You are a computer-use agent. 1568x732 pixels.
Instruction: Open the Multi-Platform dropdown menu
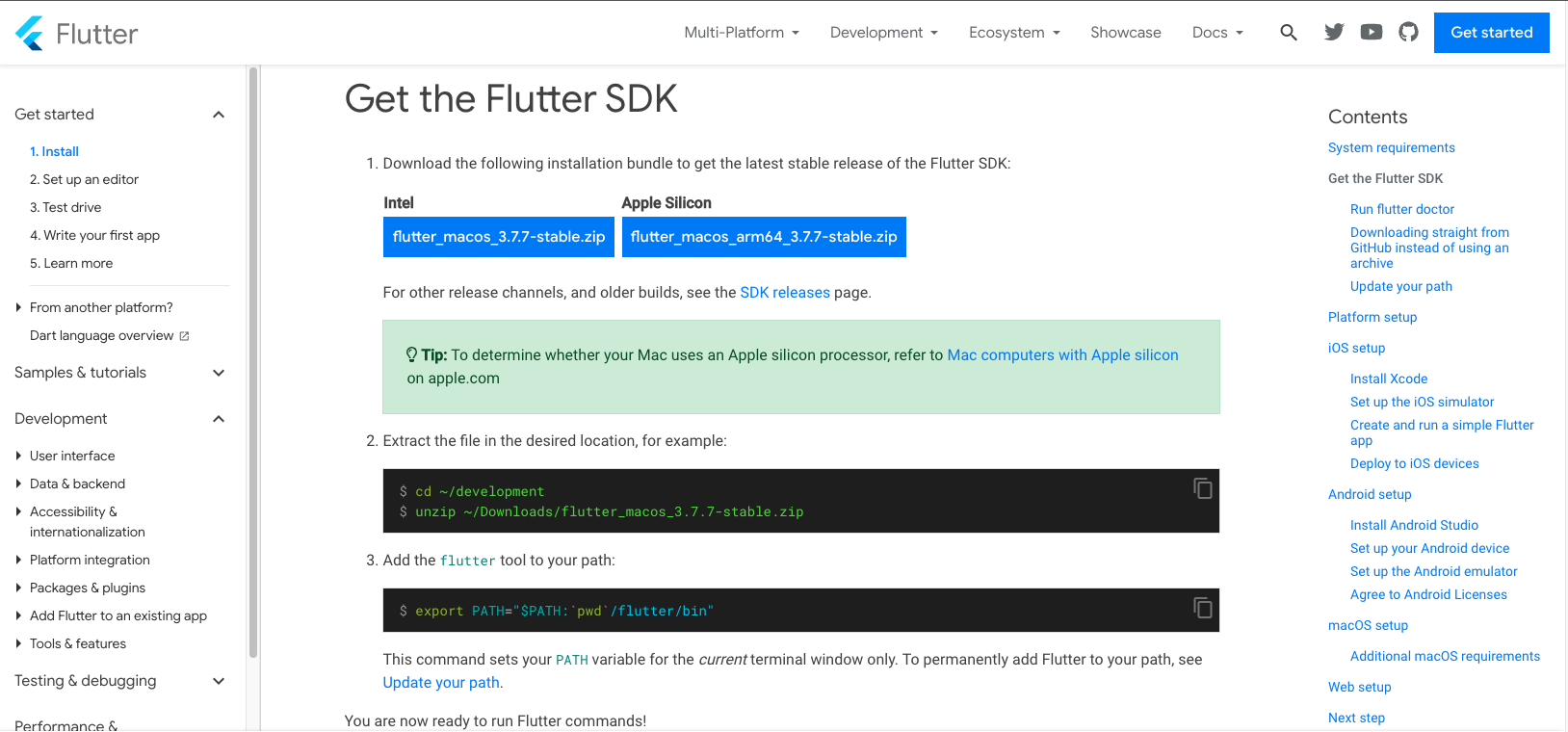click(742, 33)
